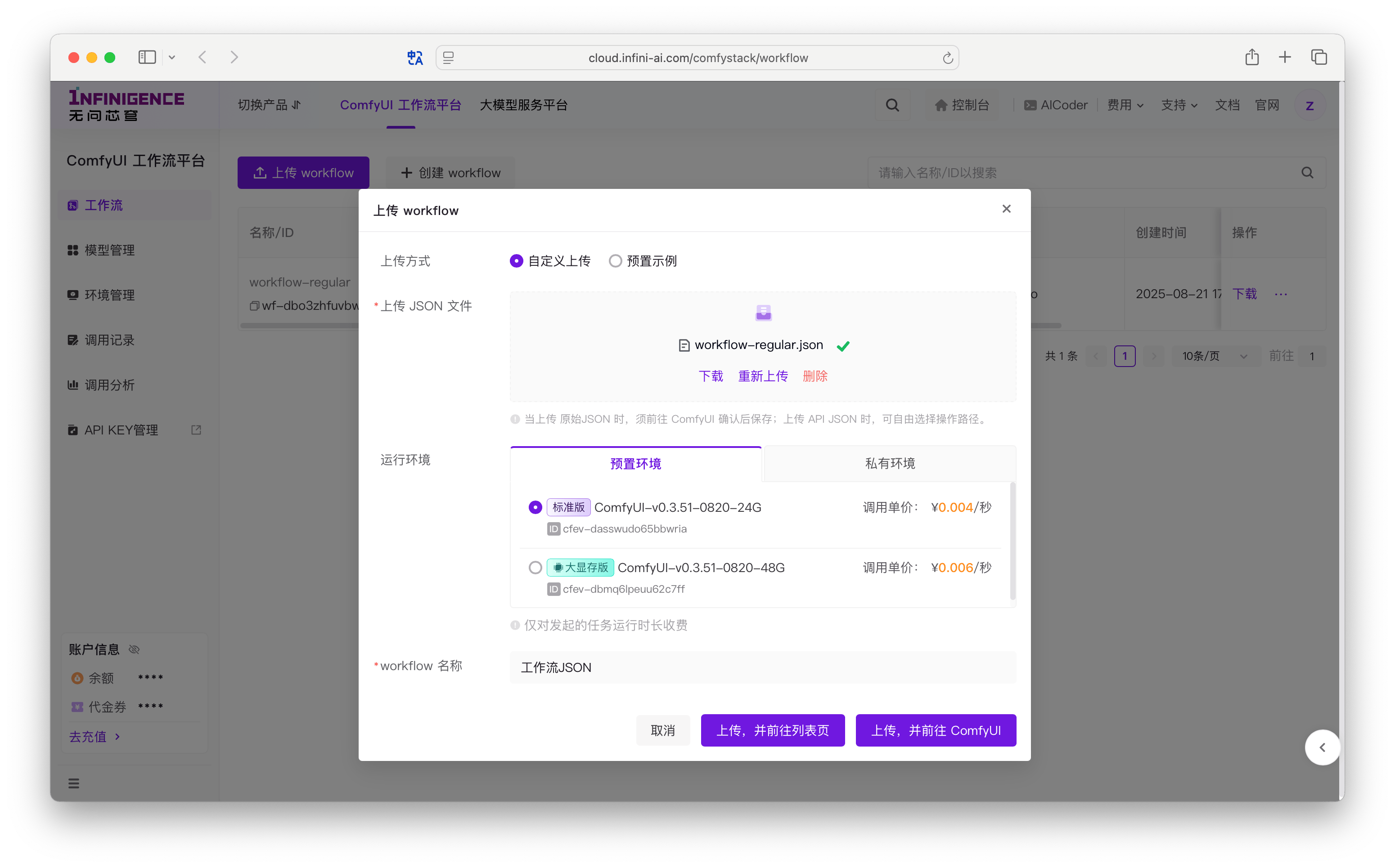
Task: Click the external link icon next to API KEY管理
Action: (x=196, y=430)
